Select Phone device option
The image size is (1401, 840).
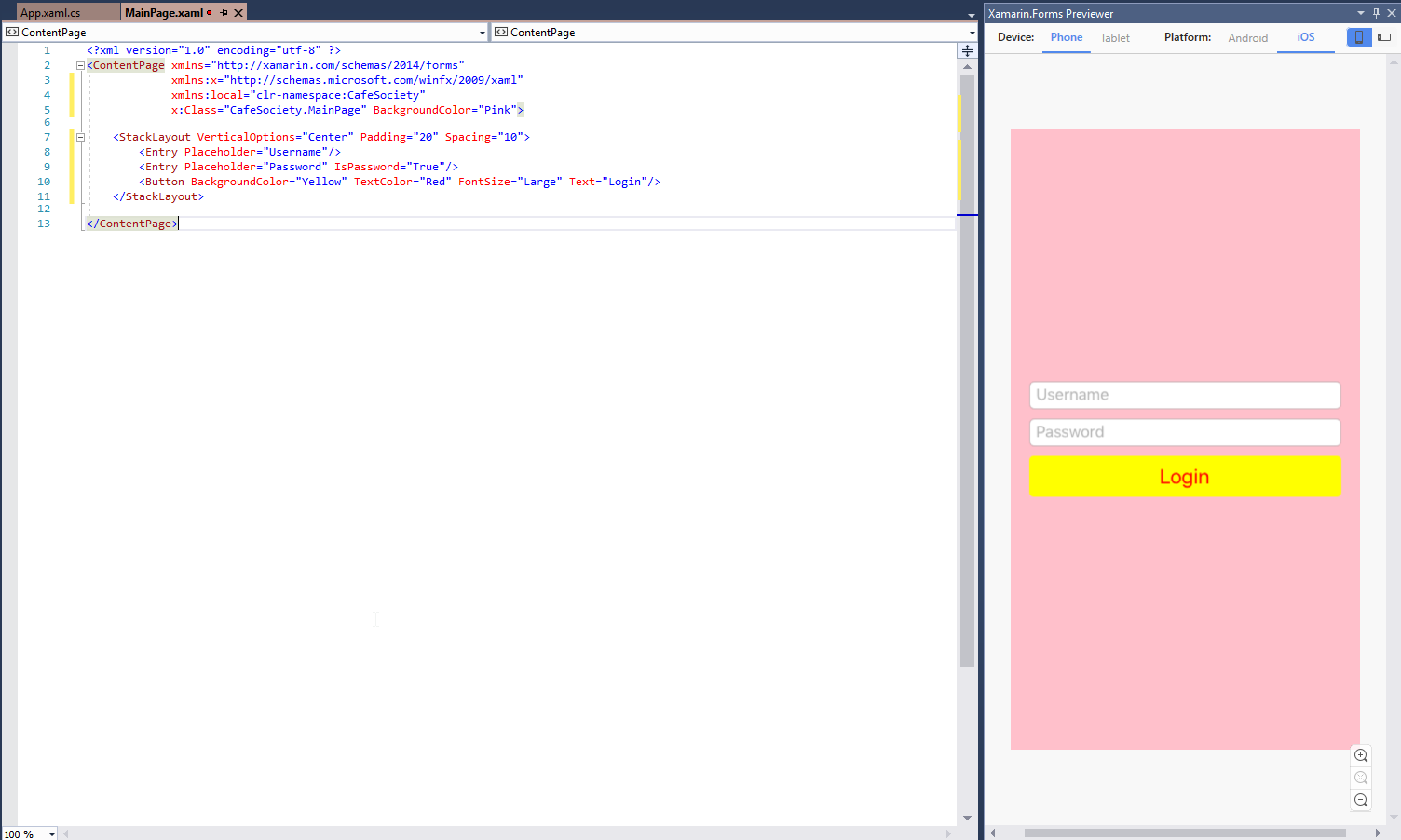tap(1067, 37)
